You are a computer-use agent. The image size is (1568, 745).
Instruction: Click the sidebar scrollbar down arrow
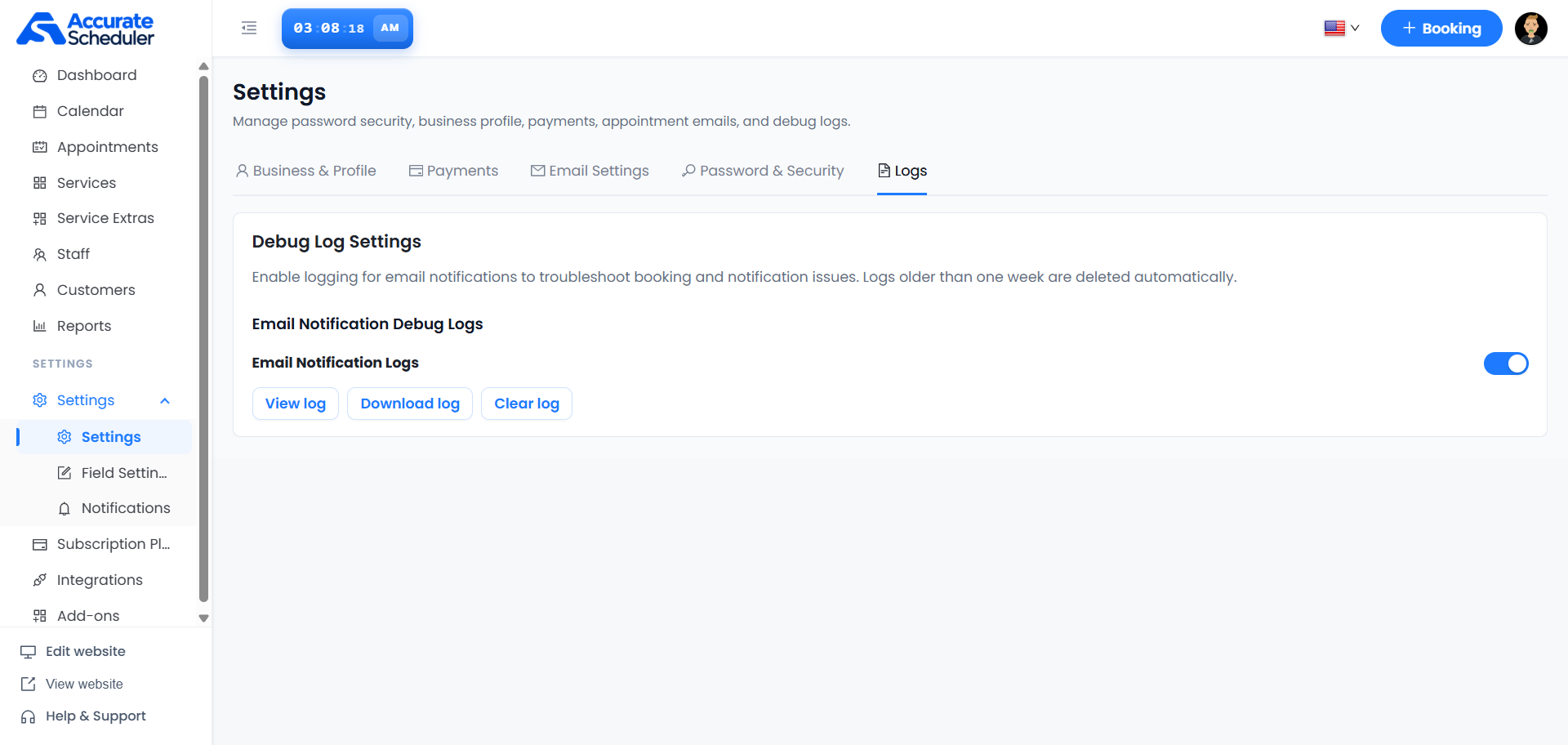[203, 618]
